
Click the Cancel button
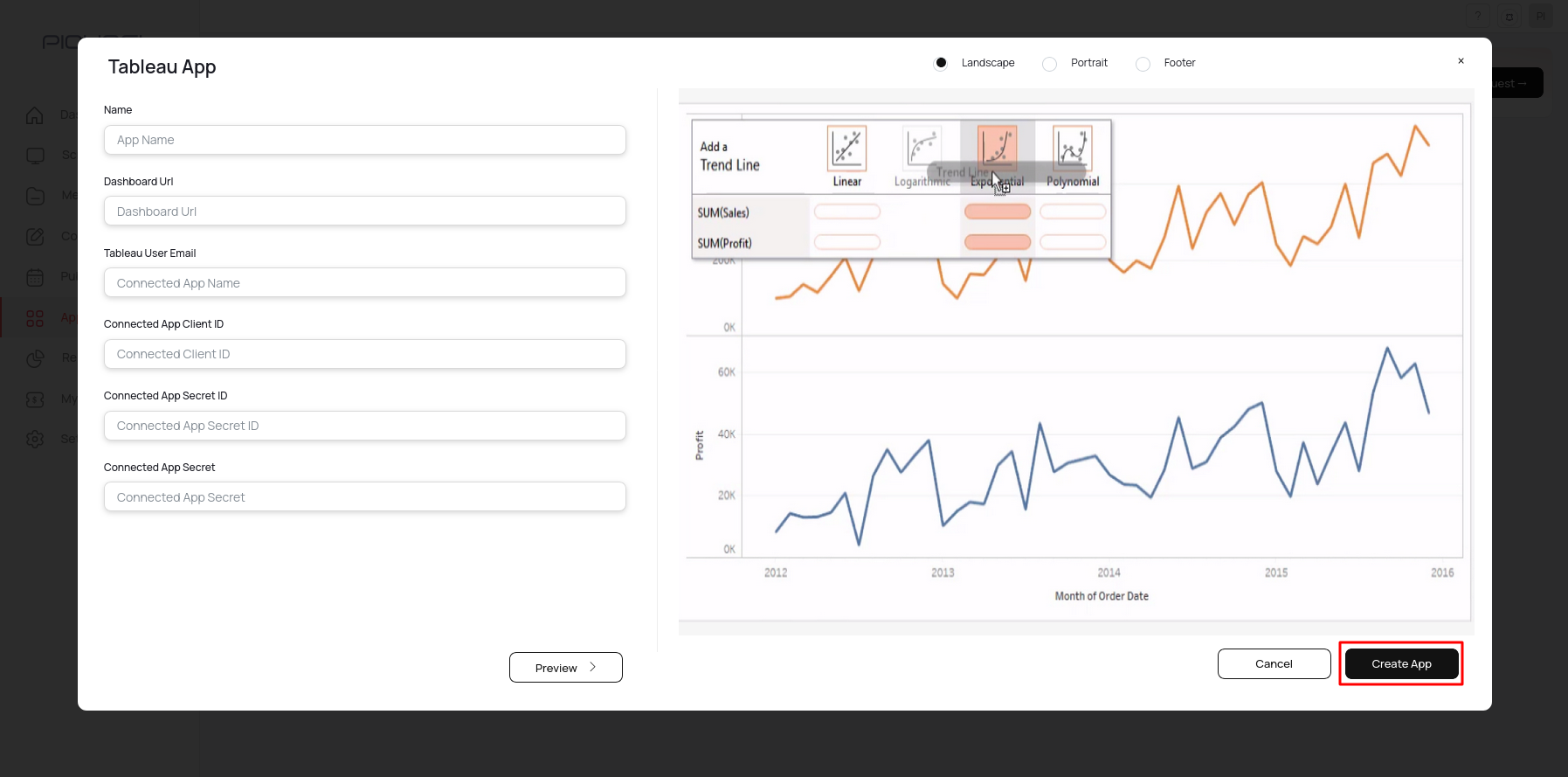[1274, 664]
